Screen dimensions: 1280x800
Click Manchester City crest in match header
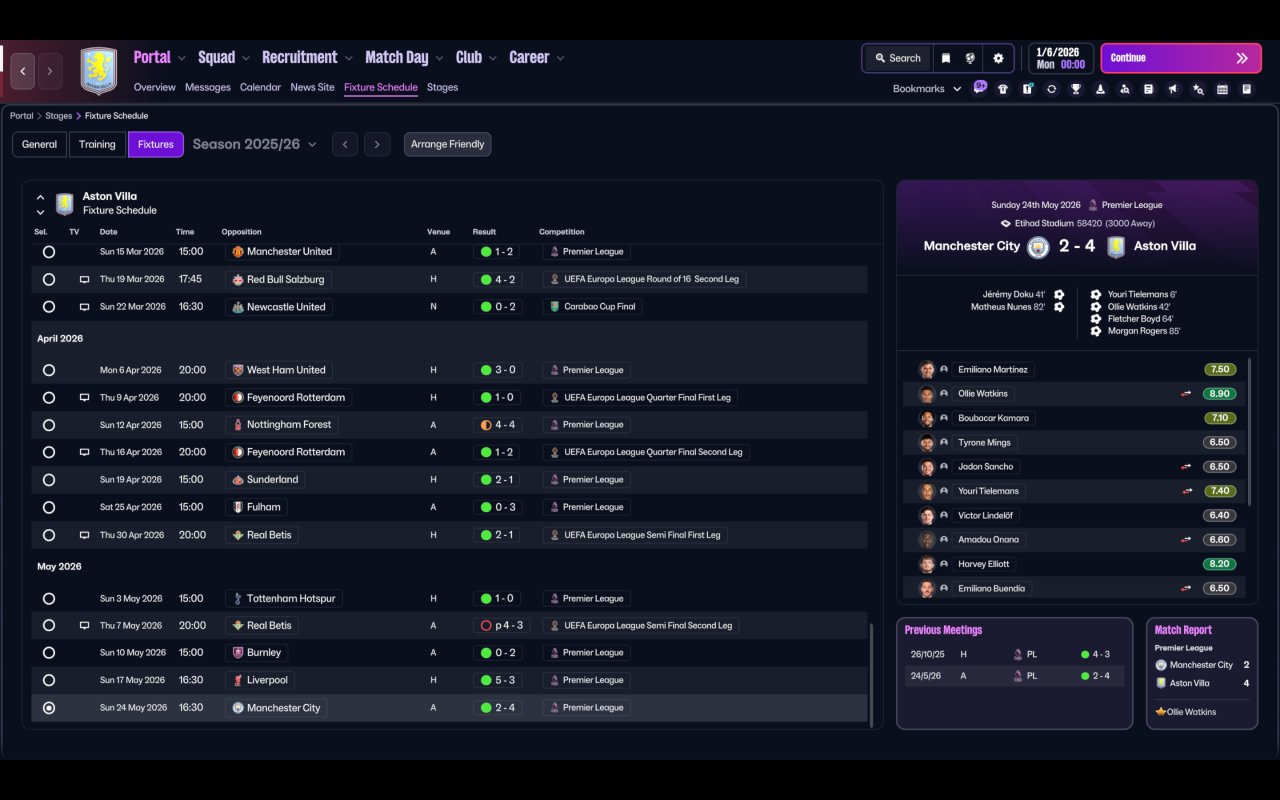click(x=1038, y=247)
